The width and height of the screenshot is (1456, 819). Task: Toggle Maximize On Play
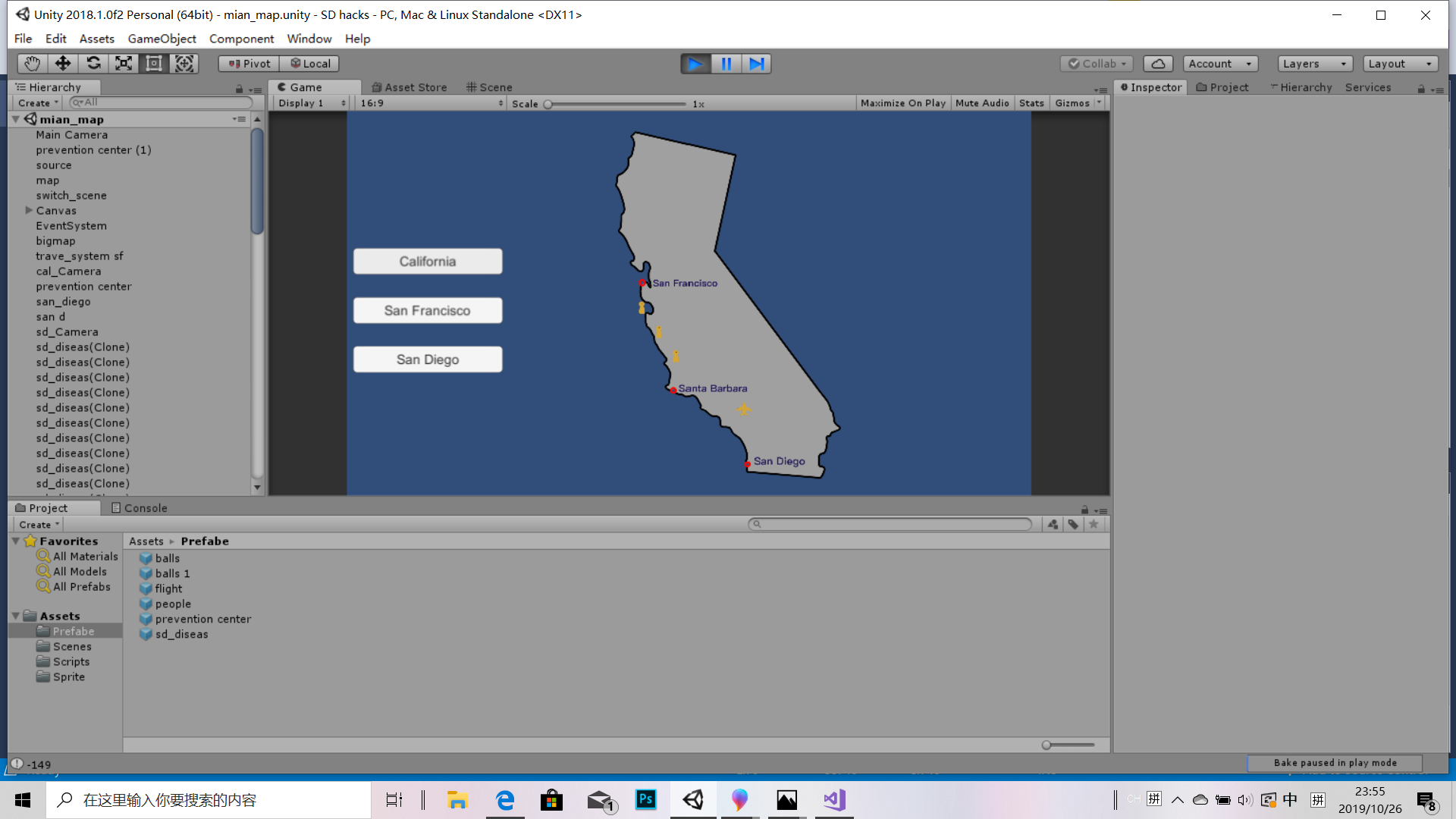coord(902,103)
